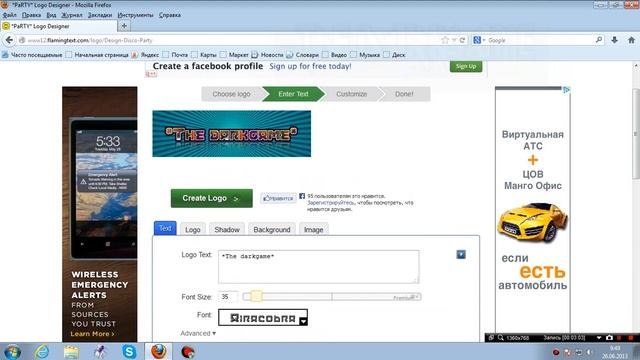The image size is (640, 360).
Task: Click in the Logo Text input box
Action: coord(319,267)
